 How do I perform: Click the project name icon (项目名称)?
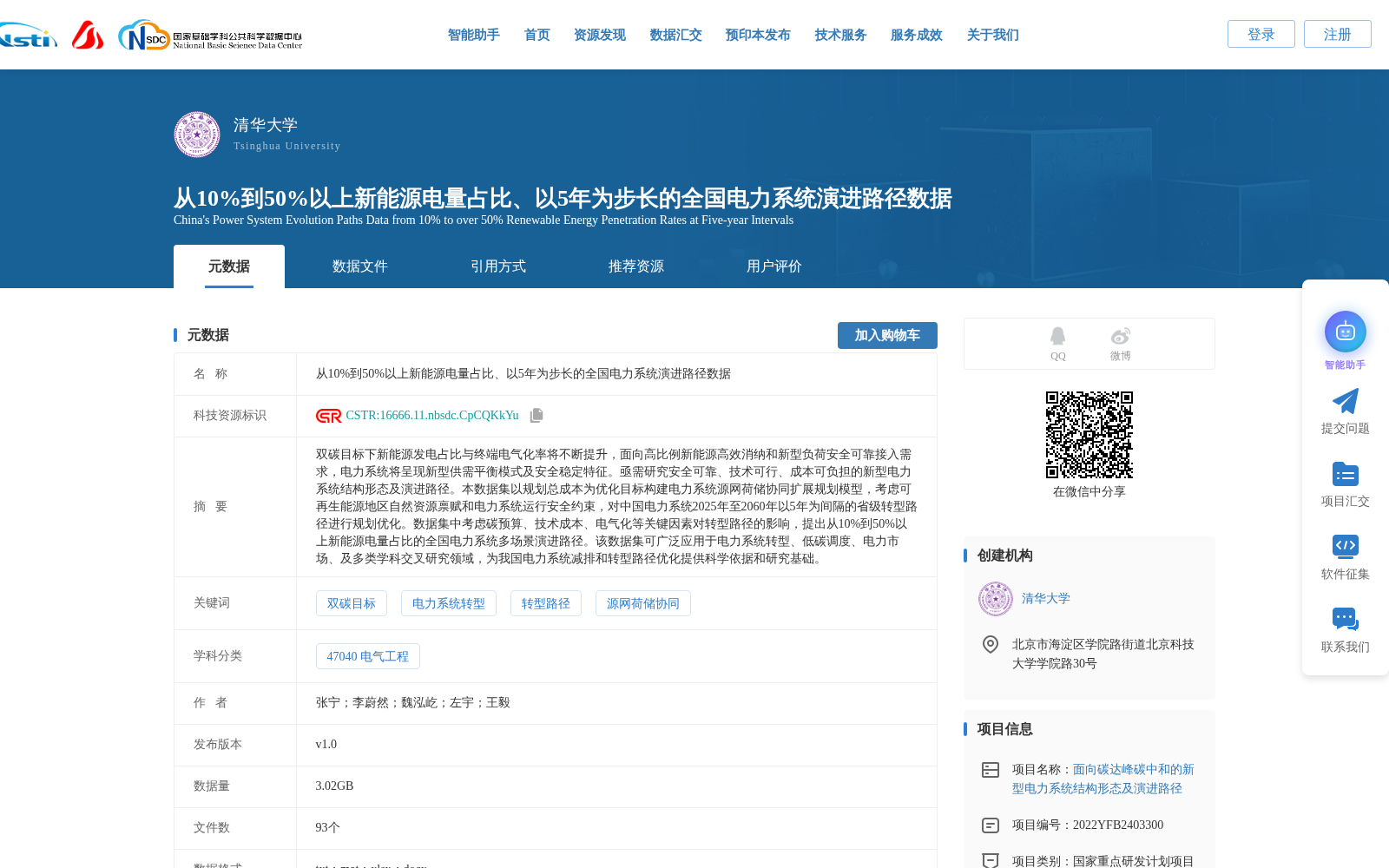coord(991,770)
